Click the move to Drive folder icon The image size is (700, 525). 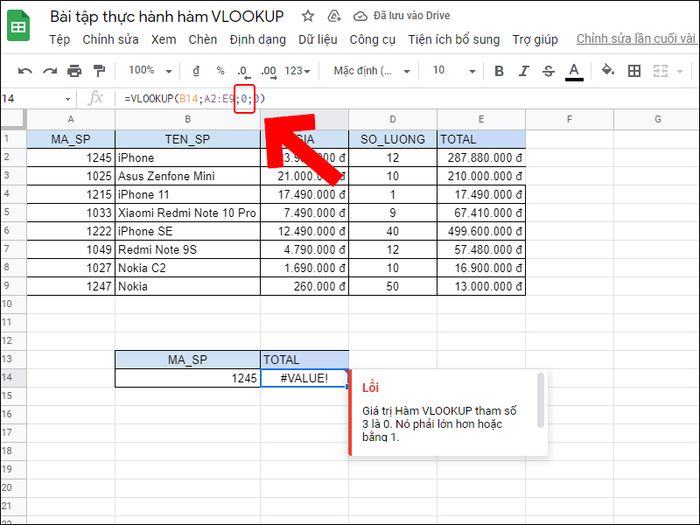[x=334, y=16]
